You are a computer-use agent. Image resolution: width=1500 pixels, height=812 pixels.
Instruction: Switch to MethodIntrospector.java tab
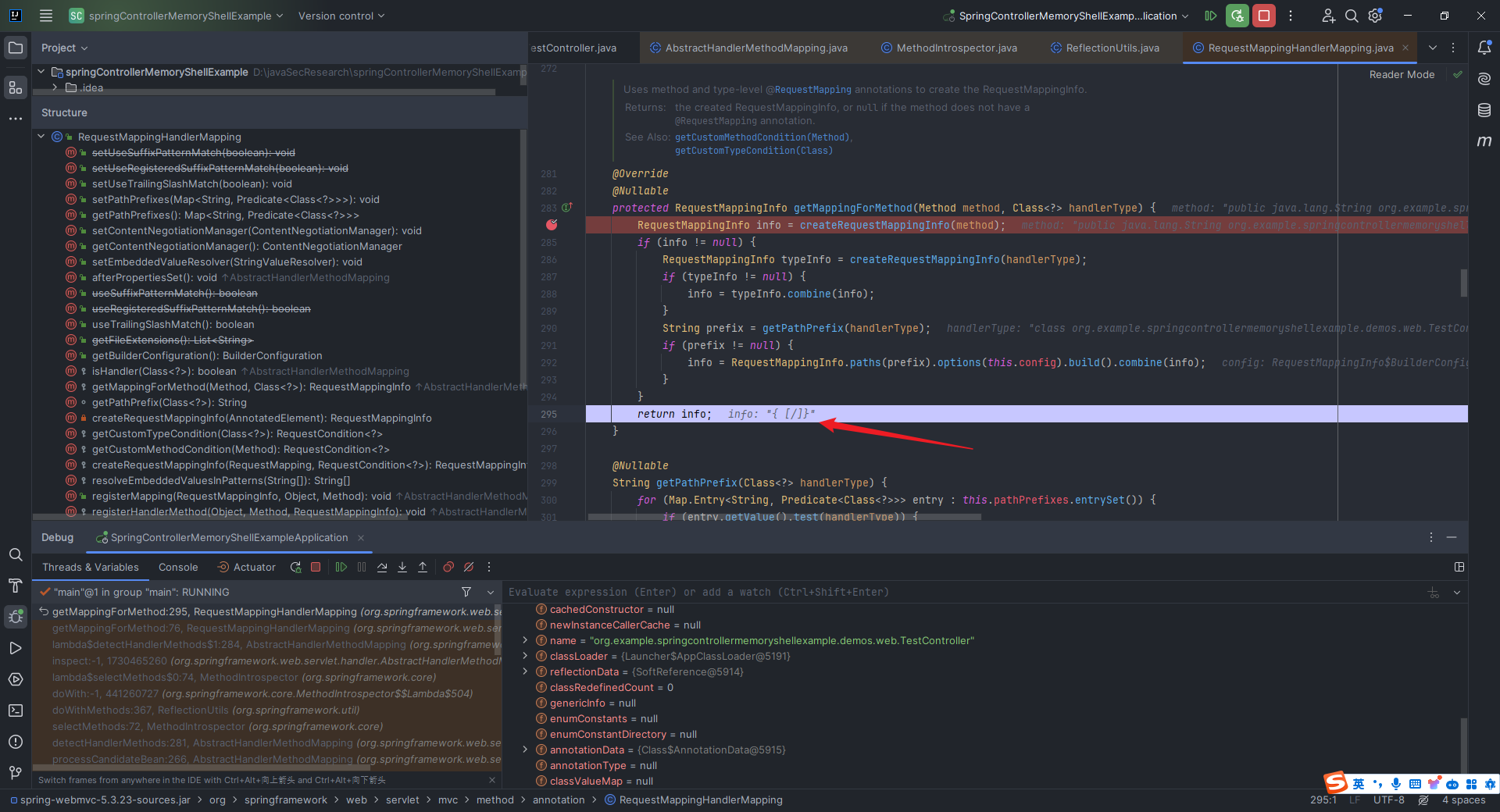click(x=949, y=48)
